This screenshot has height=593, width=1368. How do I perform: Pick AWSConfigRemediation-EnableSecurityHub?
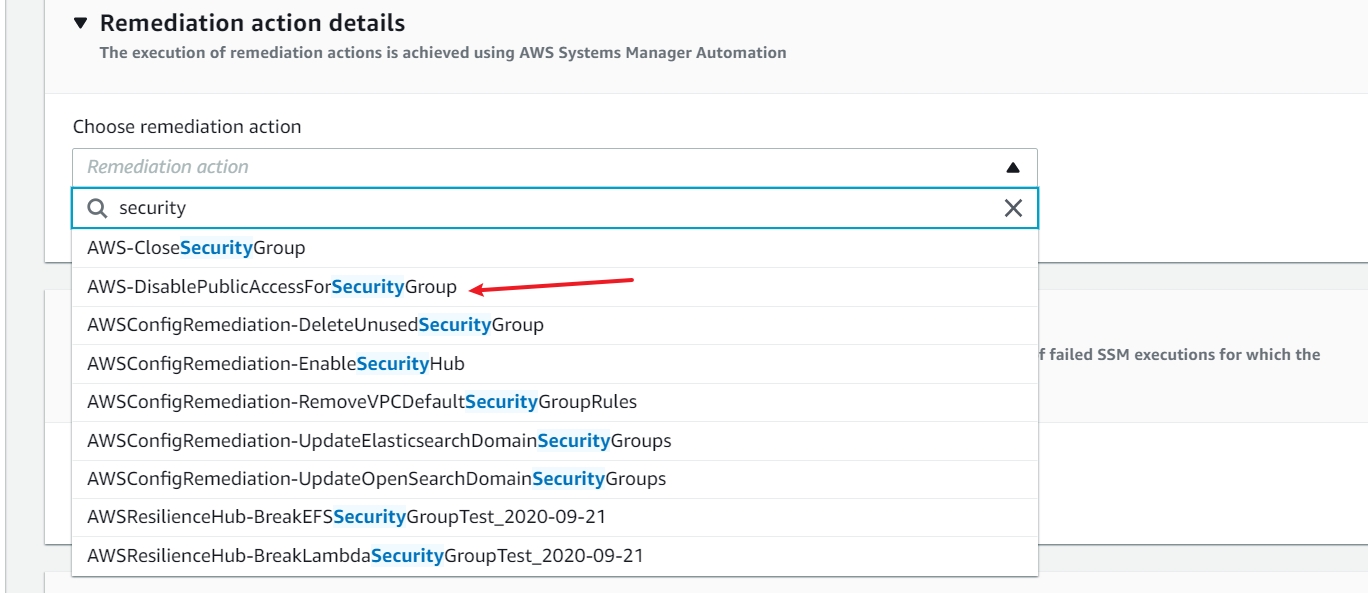click(276, 364)
